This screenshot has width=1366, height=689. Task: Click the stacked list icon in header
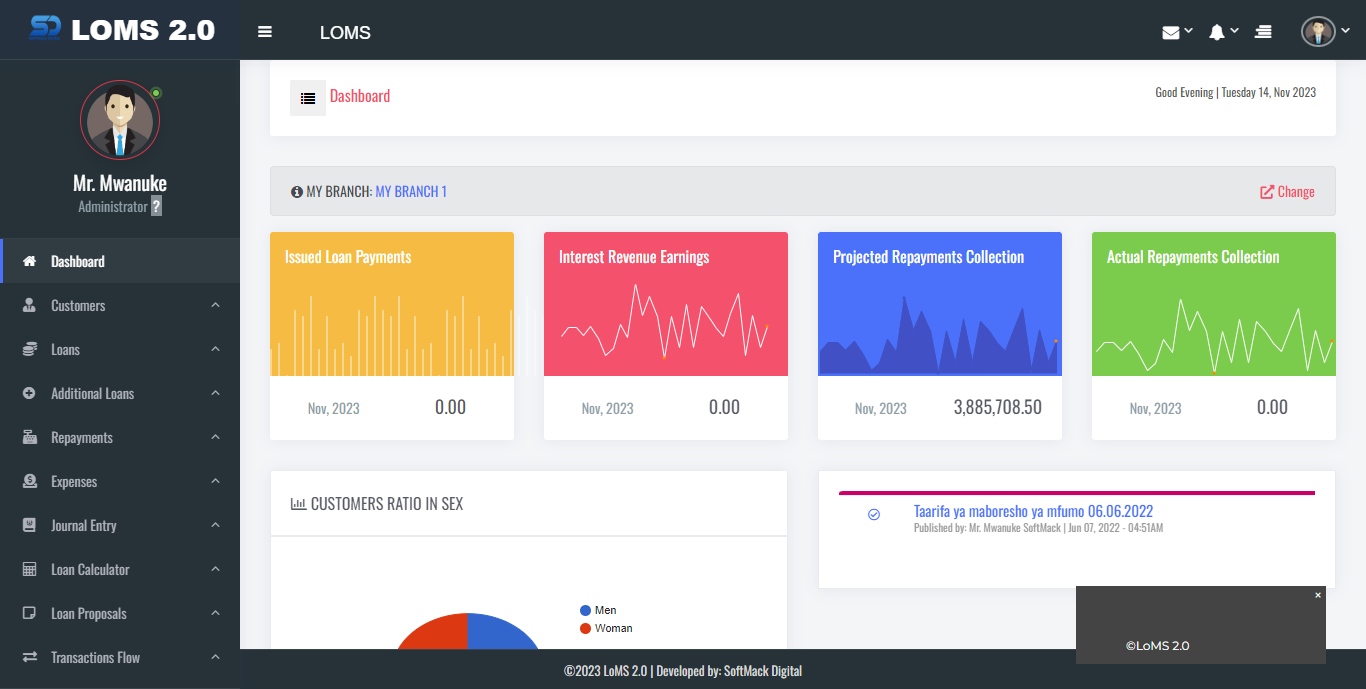(1263, 32)
